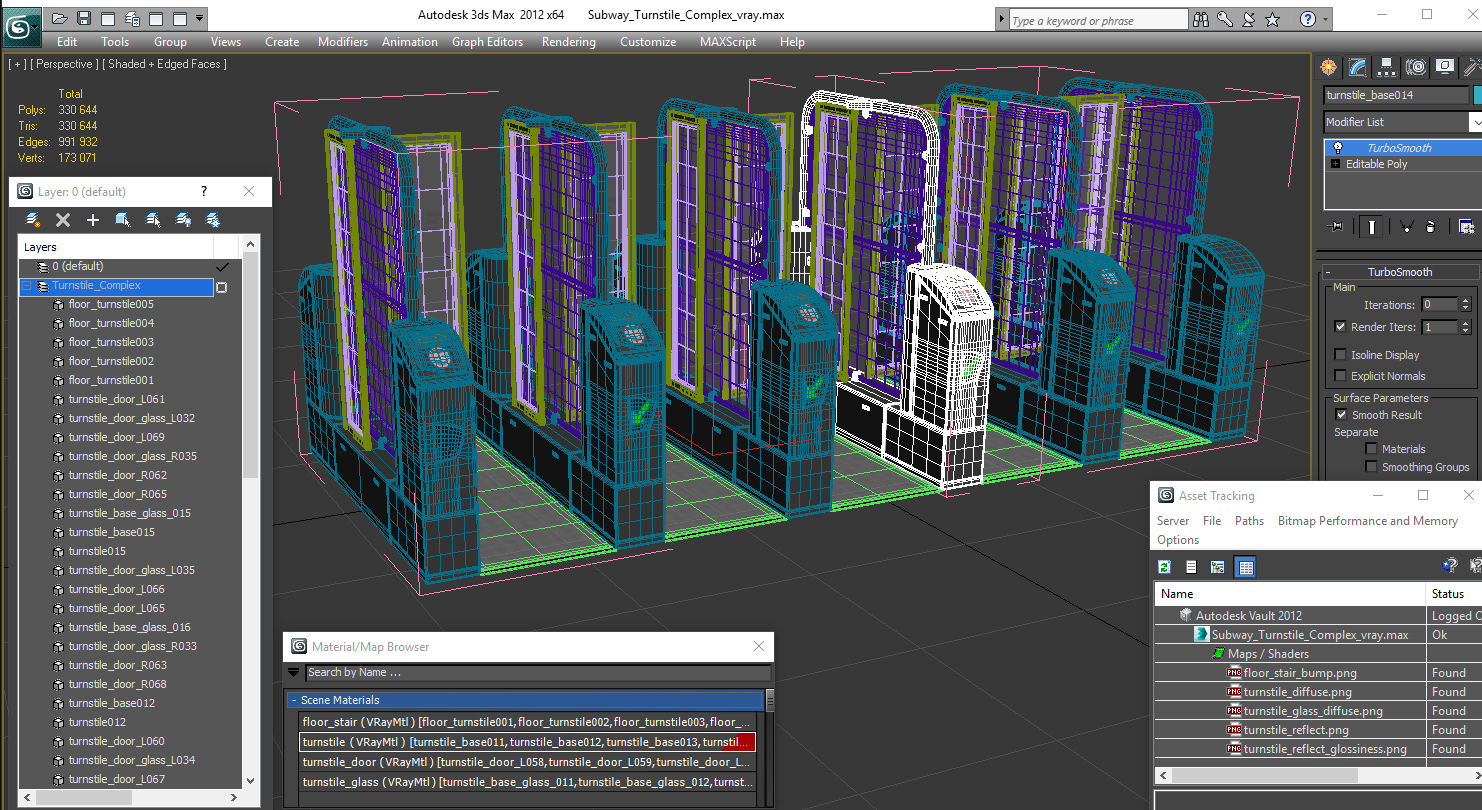1482x810 pixels.
Task: Click the Create New Layer icon in Layer dialog
Action: (32, 220)
